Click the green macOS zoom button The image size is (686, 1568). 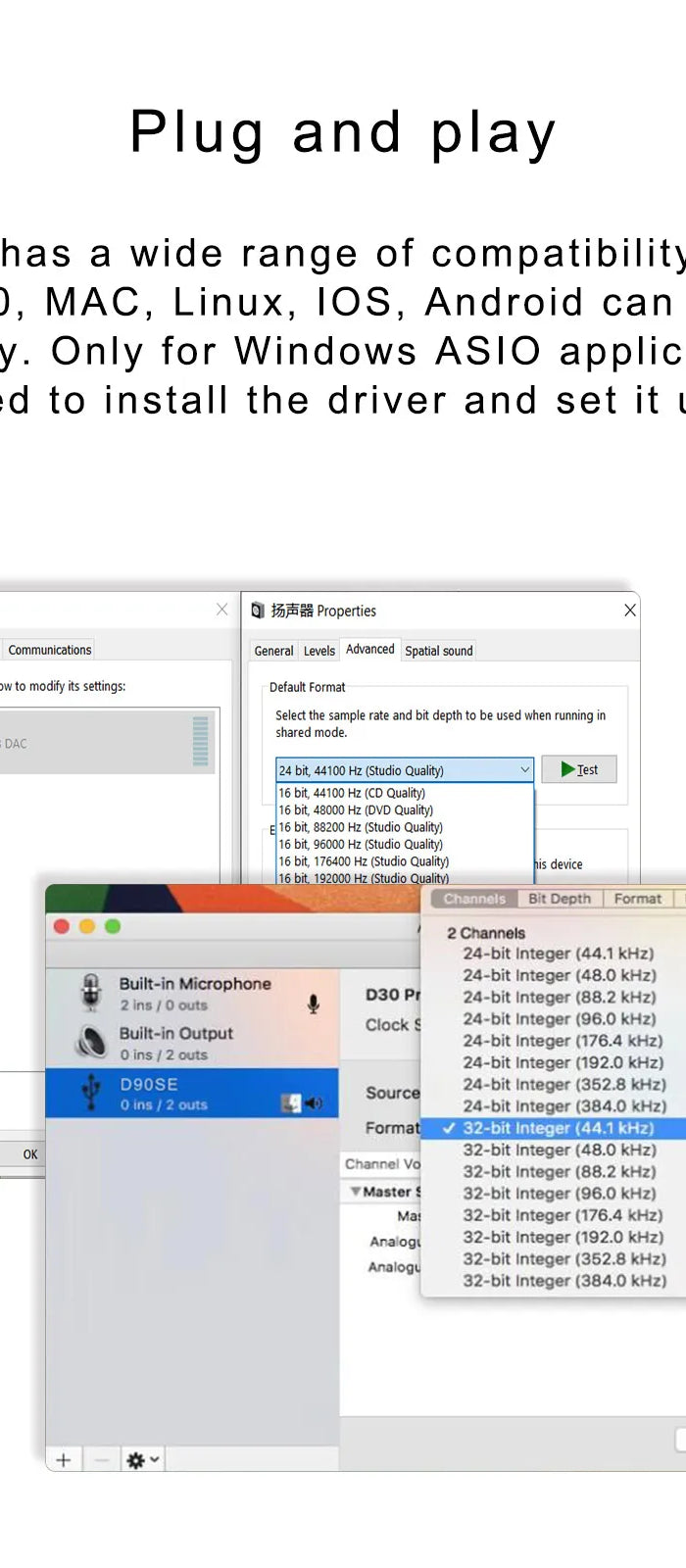[113, 926]
